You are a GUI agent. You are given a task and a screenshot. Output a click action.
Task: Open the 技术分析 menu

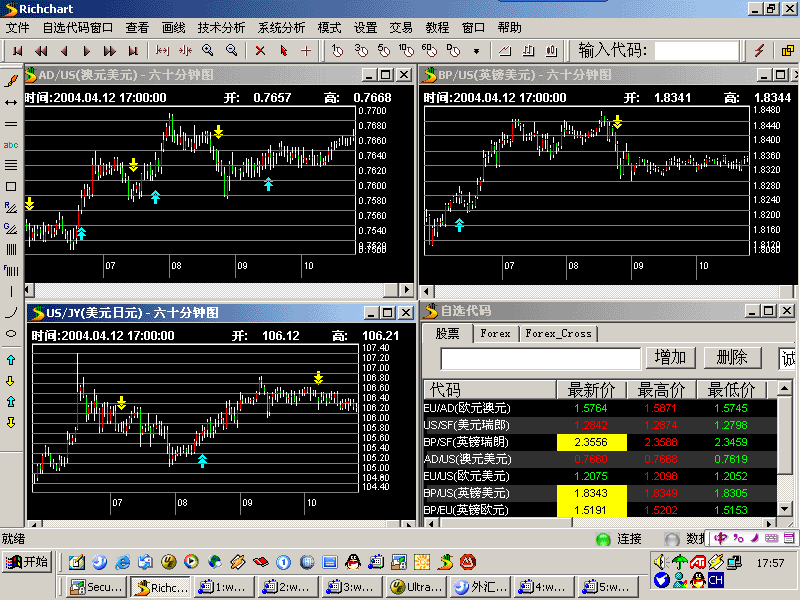[x=221, y=28]
